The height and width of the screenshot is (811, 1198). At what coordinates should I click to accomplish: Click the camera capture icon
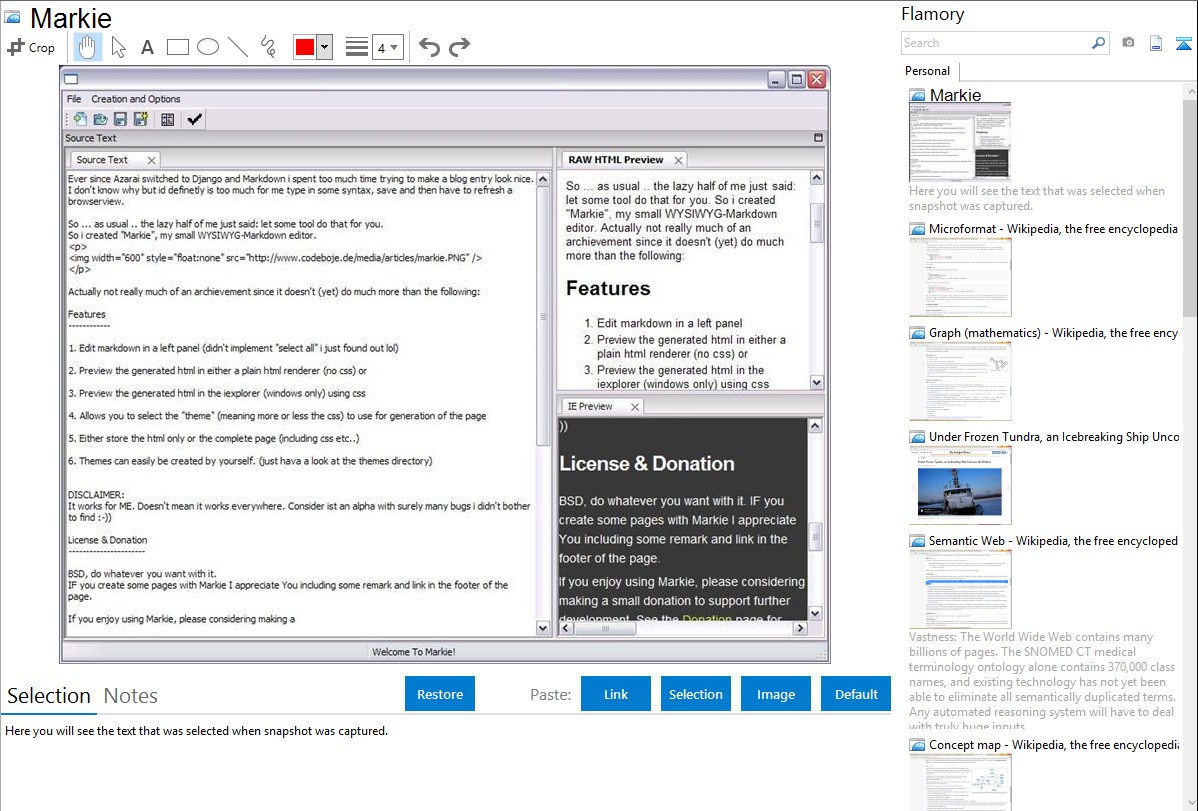tap(1128, 43)
